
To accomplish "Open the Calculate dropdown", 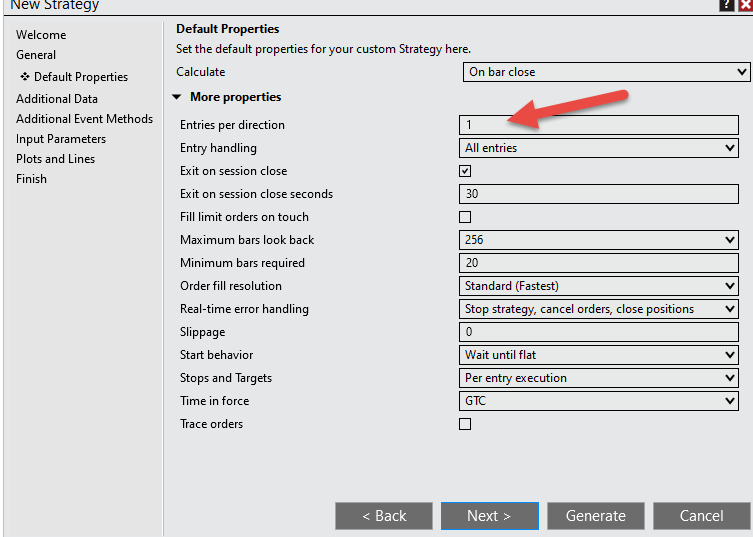I will coord(606,72).
